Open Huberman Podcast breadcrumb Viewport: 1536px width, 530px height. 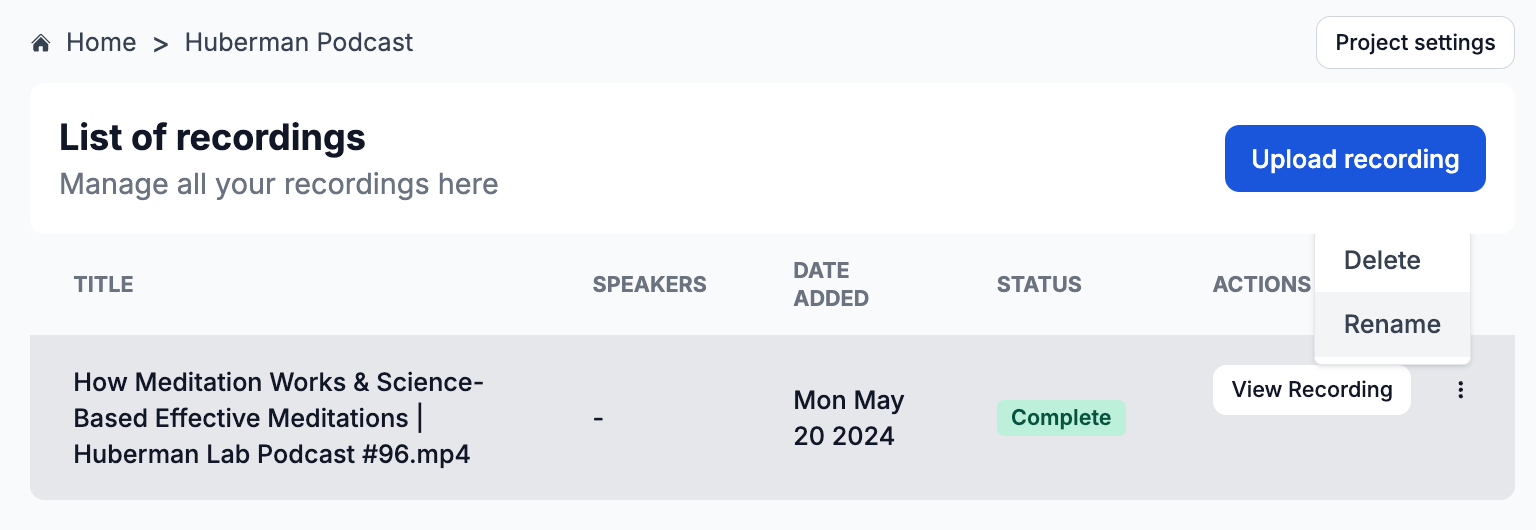[298, 43]
